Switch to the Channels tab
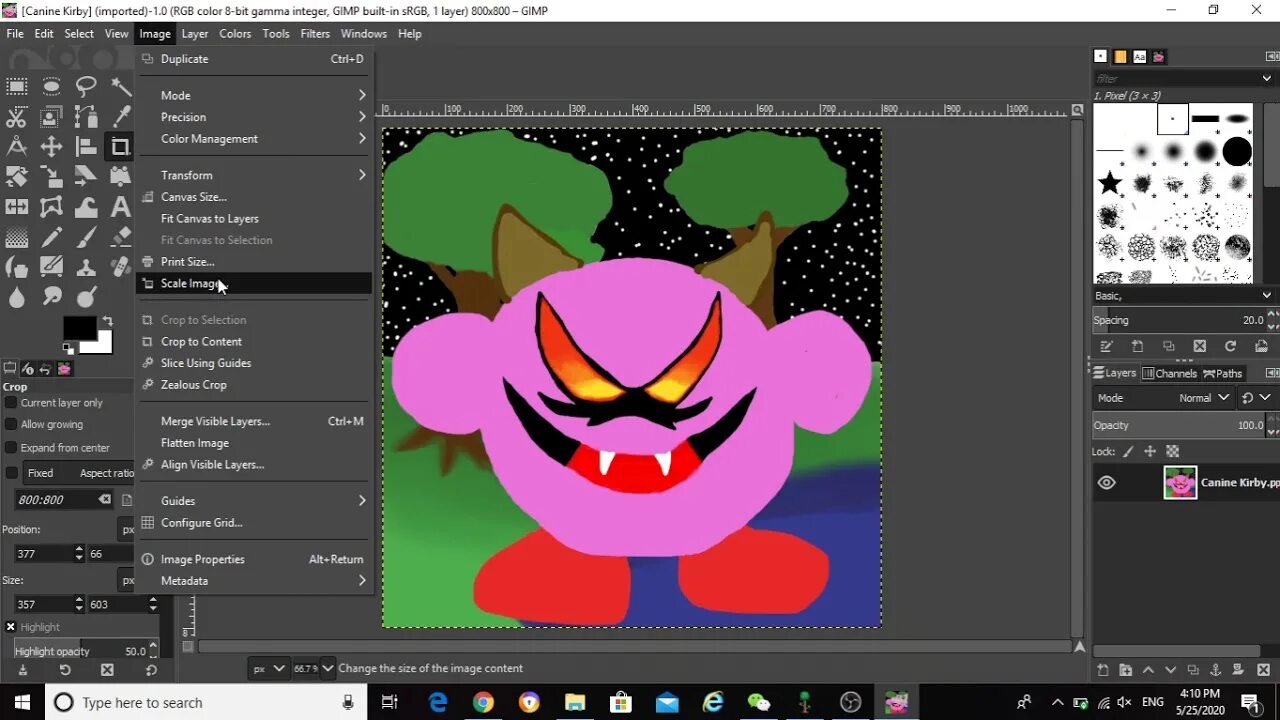Image resolution: width=1280 pixels, height=720 pixels. pyautogui.click(x=1170, y=373)
